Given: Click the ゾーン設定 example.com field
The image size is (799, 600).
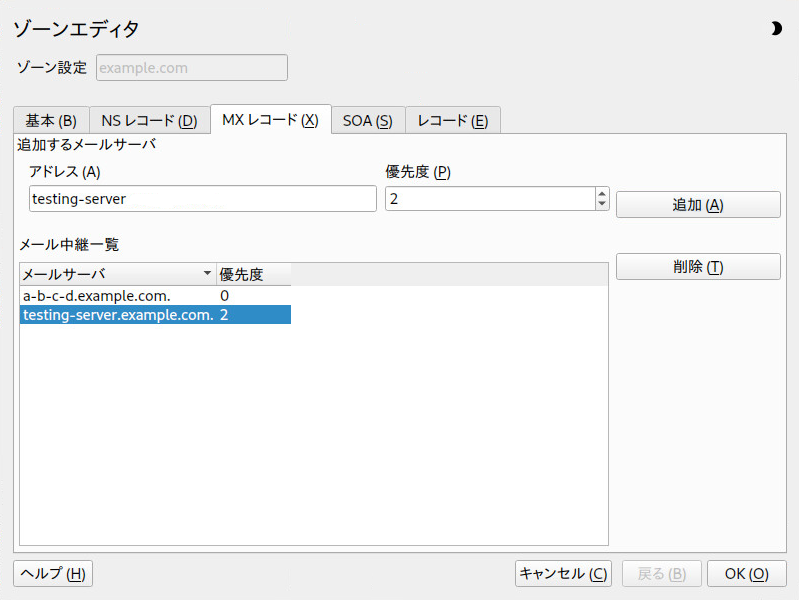Looking at the screenshot, I should point(192,68).
